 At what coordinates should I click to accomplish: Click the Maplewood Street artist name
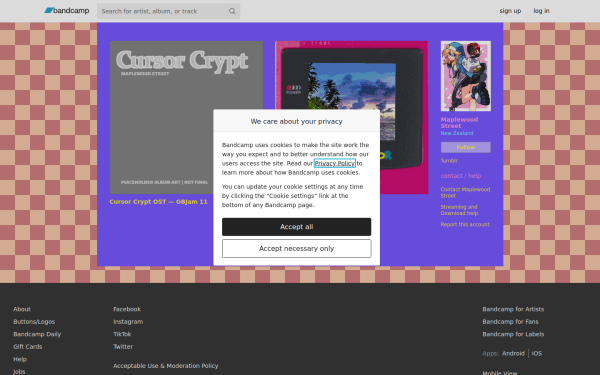point(459,122)
